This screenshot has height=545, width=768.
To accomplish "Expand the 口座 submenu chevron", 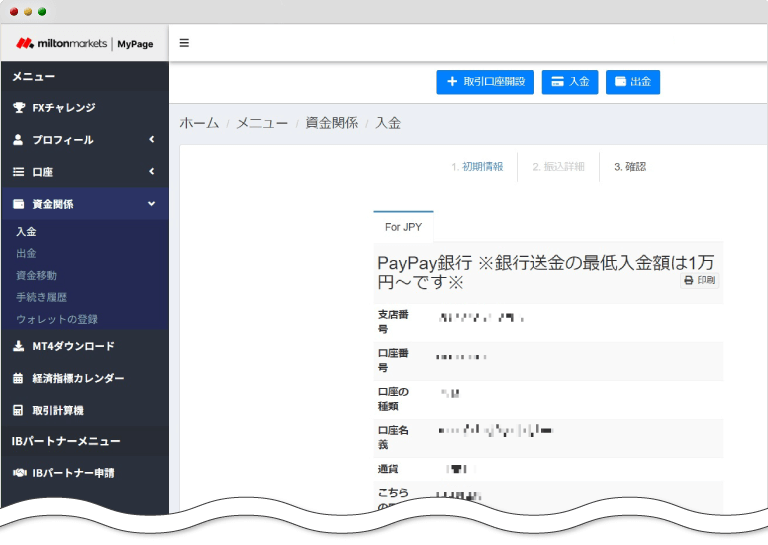I will click(152, 171).
